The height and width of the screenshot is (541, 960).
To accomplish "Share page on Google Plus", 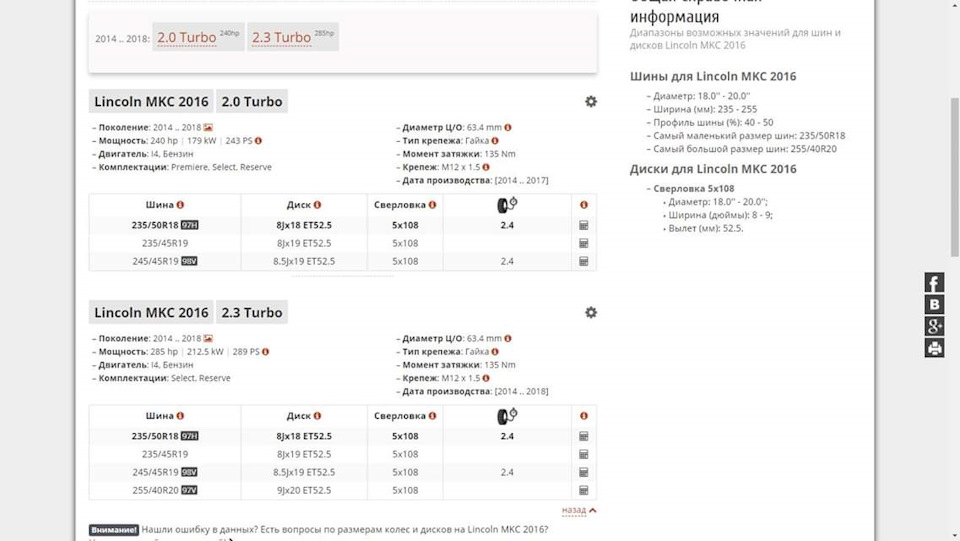I will 934,326.
